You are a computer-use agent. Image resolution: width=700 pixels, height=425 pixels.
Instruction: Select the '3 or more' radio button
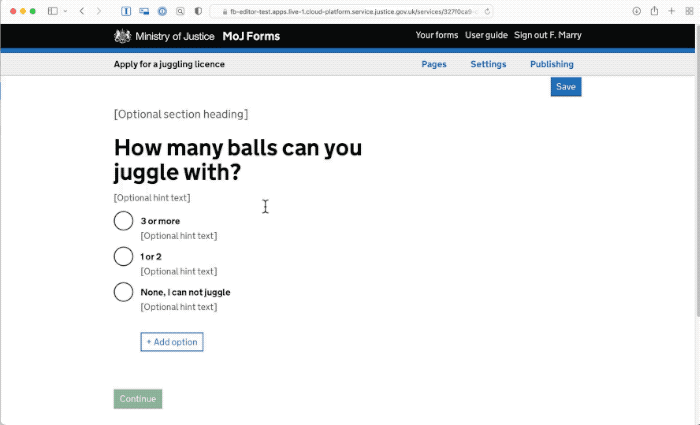(x=123, y=221)
